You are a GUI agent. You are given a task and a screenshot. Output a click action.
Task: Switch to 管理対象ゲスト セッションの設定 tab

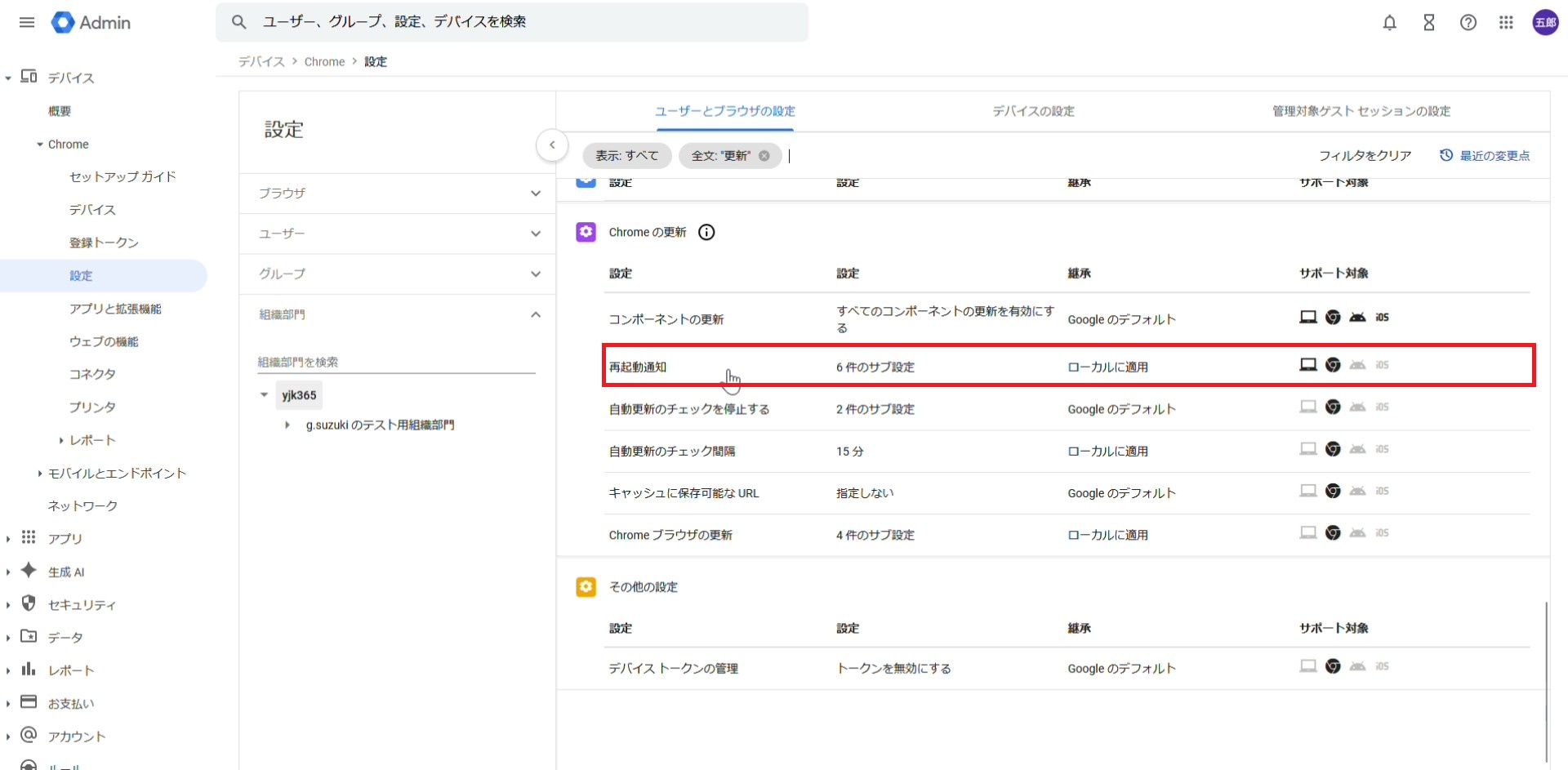(1361, 111)
